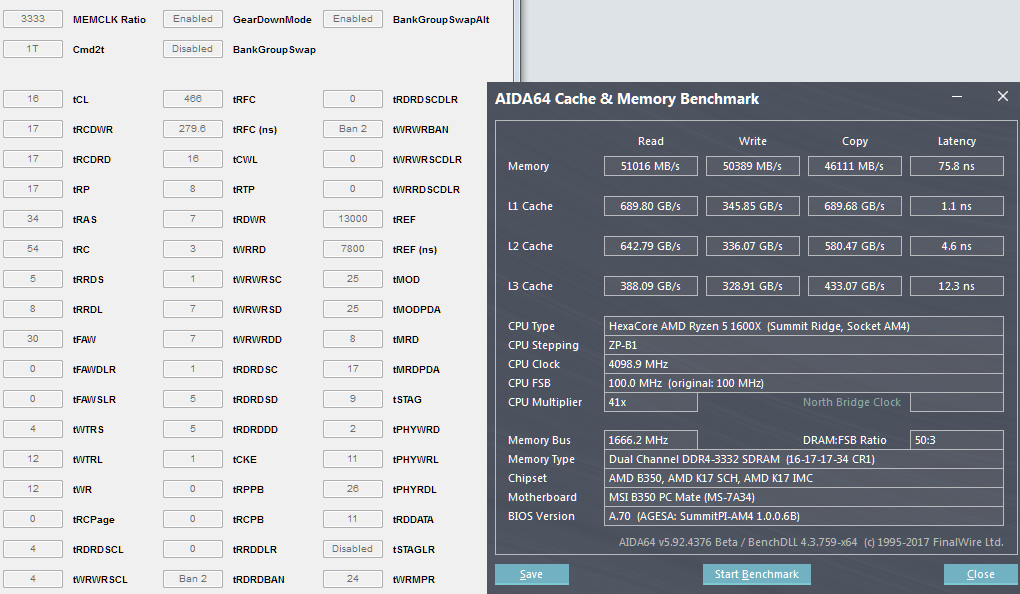Image resolution: width=1020 pixels, height=594 pixels.
Task: Select the tRFC (ns) 279.6 field
Action: click(193, 129)
